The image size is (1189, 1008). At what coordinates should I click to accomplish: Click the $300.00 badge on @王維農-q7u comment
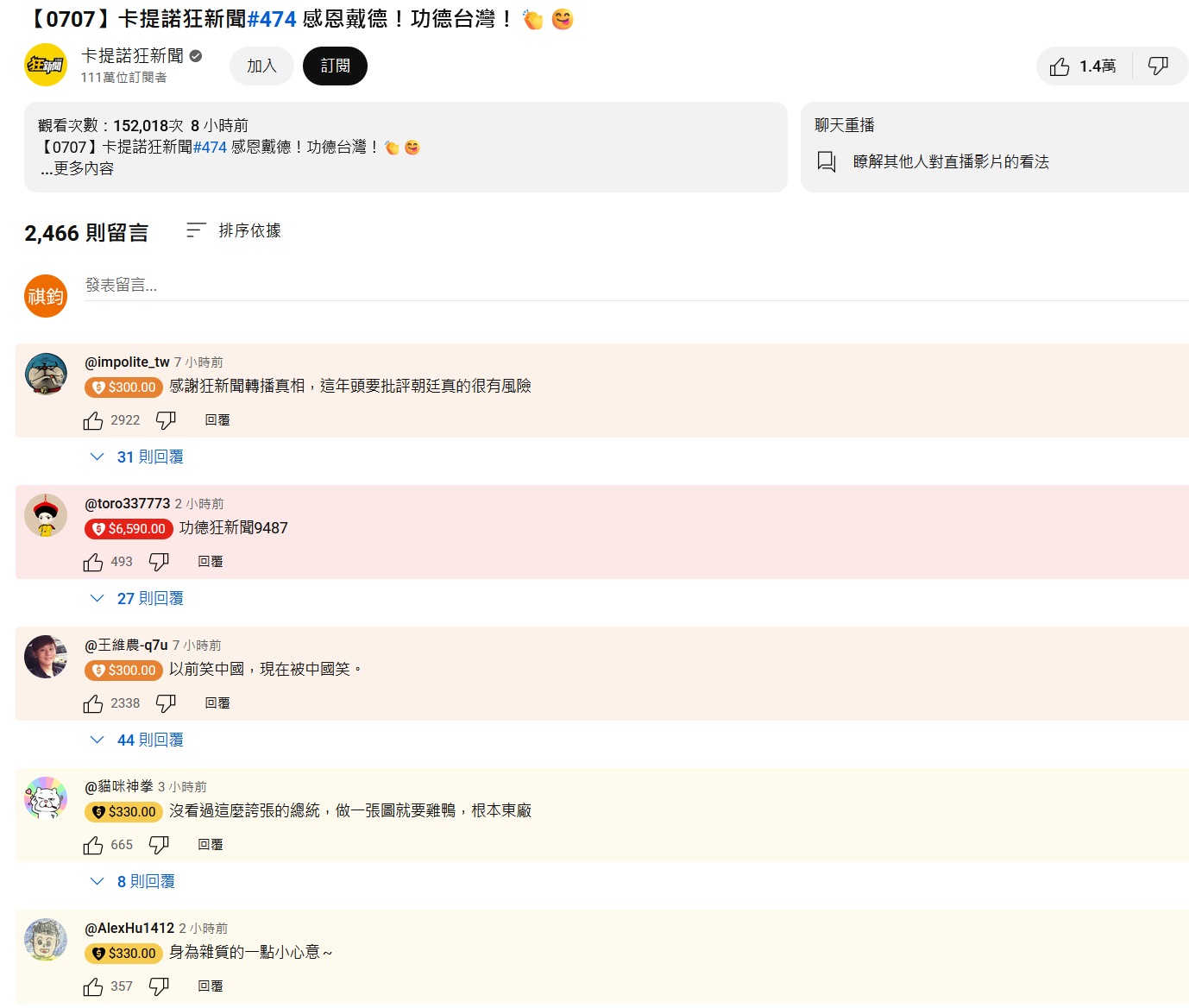tap(123, 671)
